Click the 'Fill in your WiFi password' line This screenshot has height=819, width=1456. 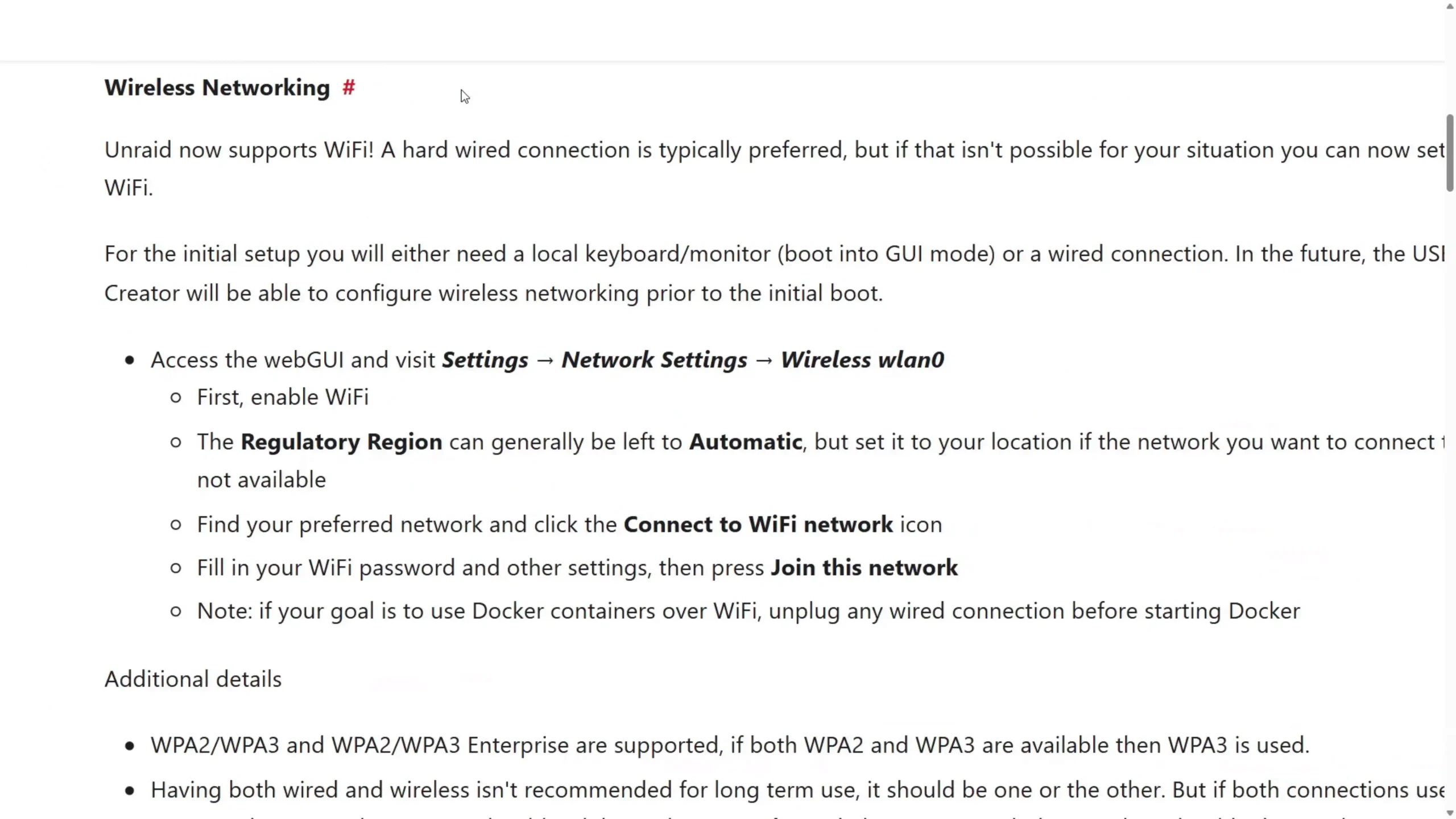(x=577, y=568)
